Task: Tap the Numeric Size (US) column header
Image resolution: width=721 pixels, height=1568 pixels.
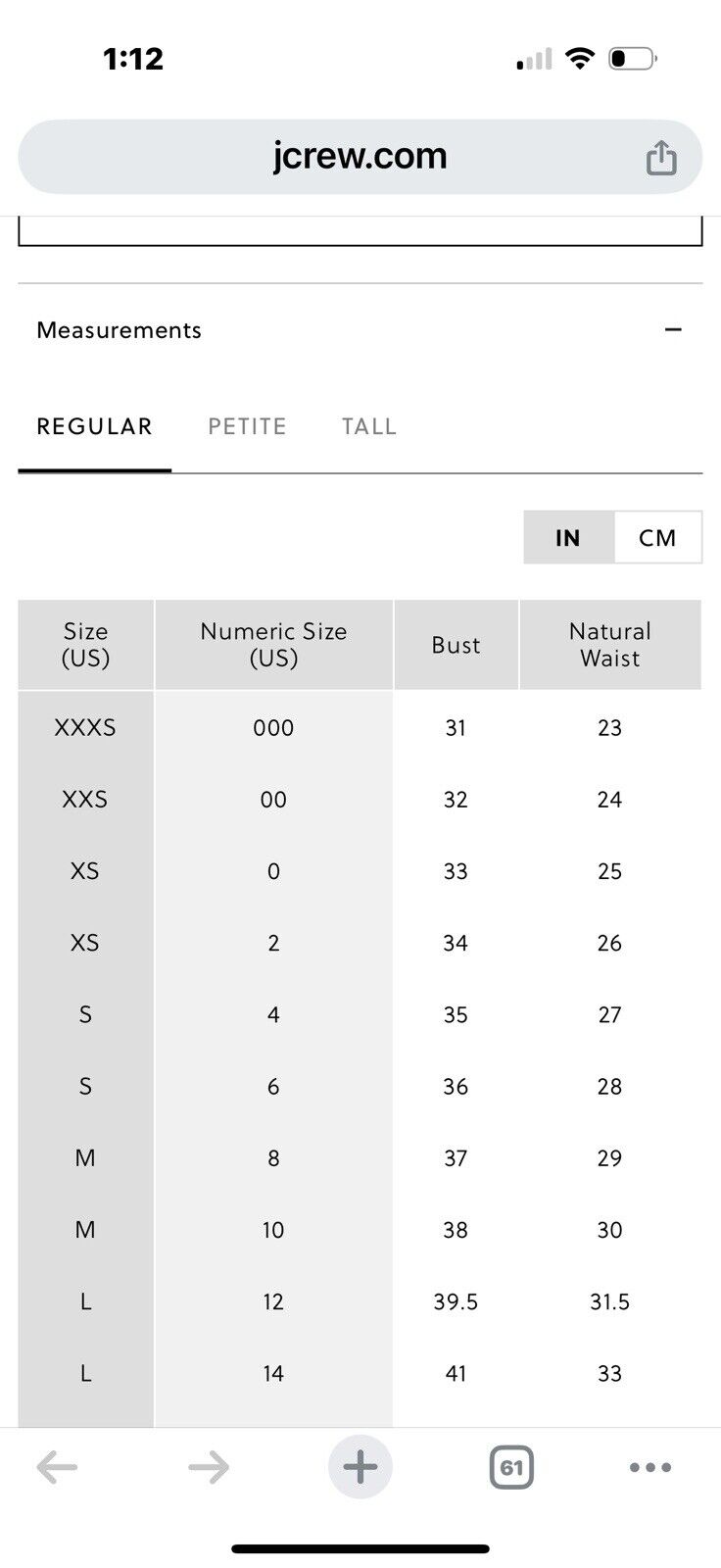Action: pos(273,645)
